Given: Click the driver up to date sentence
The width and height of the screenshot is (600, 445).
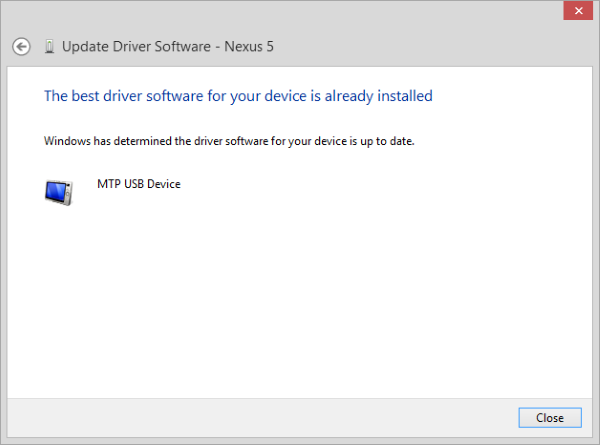Looking at the screenshot, I should [x=229, y=141].
